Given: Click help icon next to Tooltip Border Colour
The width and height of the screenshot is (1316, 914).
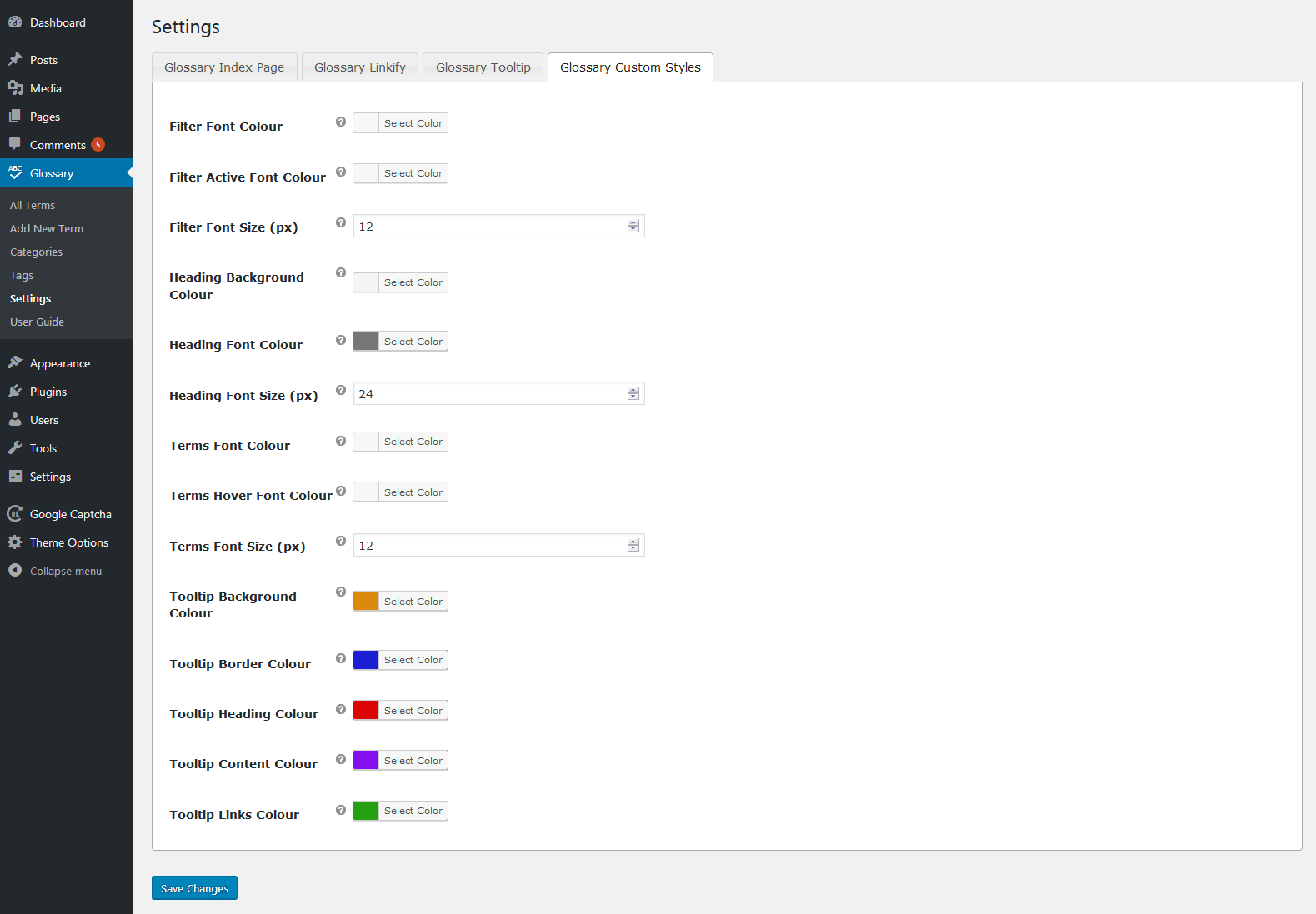Looking at the screenshot, I should [x=341, y=659].
